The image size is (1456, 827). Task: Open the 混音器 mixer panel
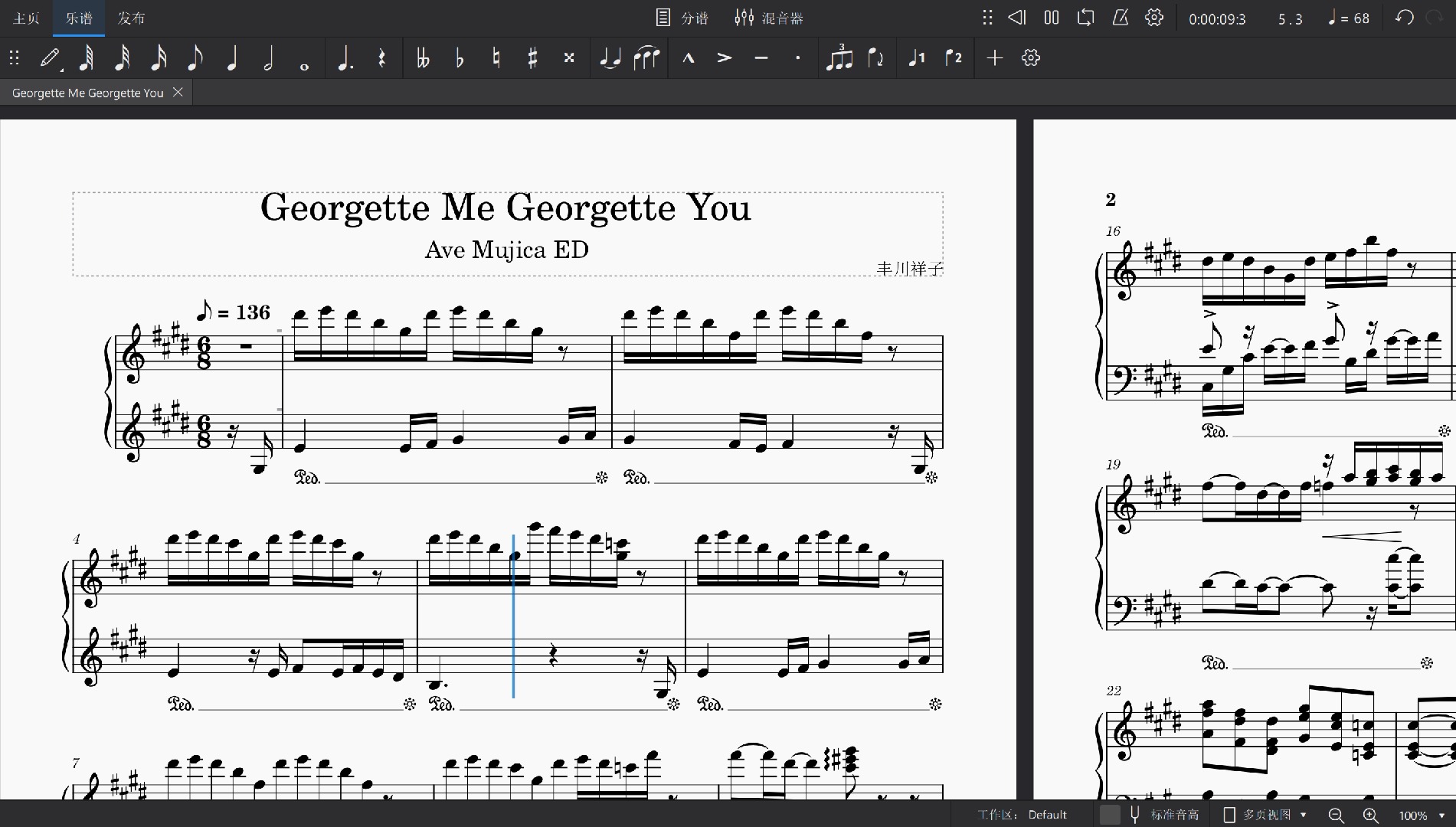point(768,18)
